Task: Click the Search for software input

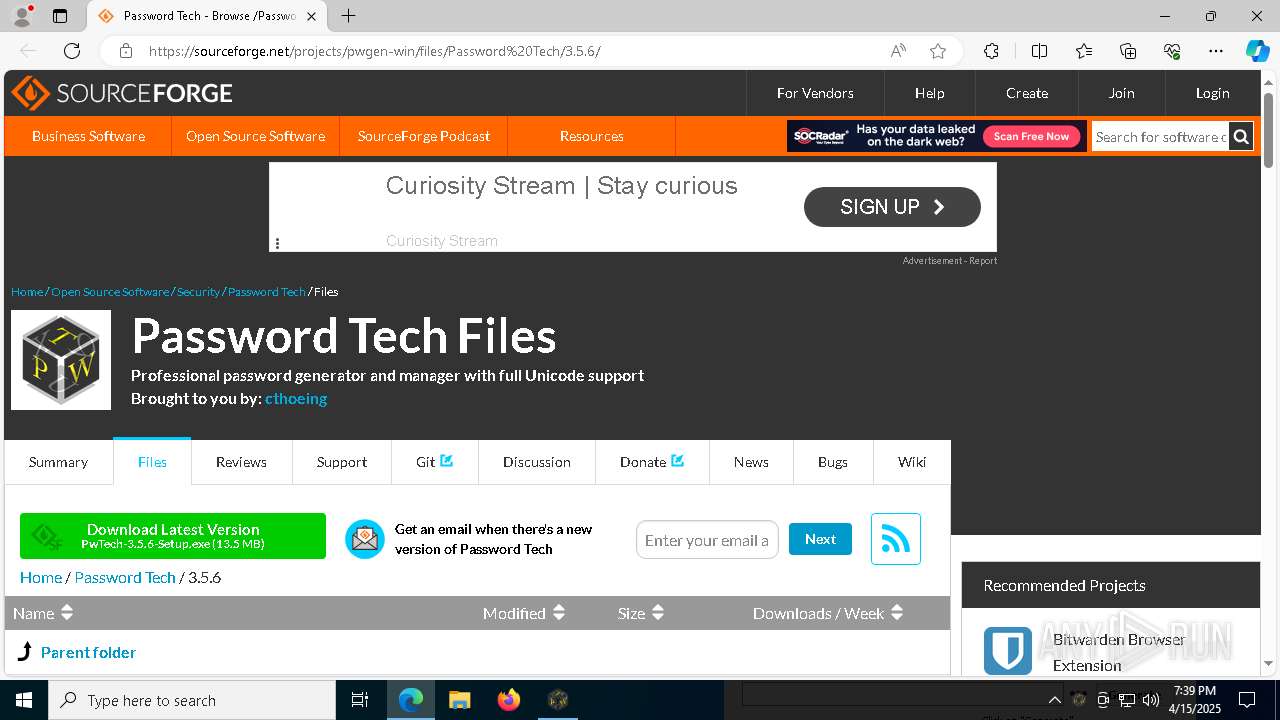Action: 1160,137
